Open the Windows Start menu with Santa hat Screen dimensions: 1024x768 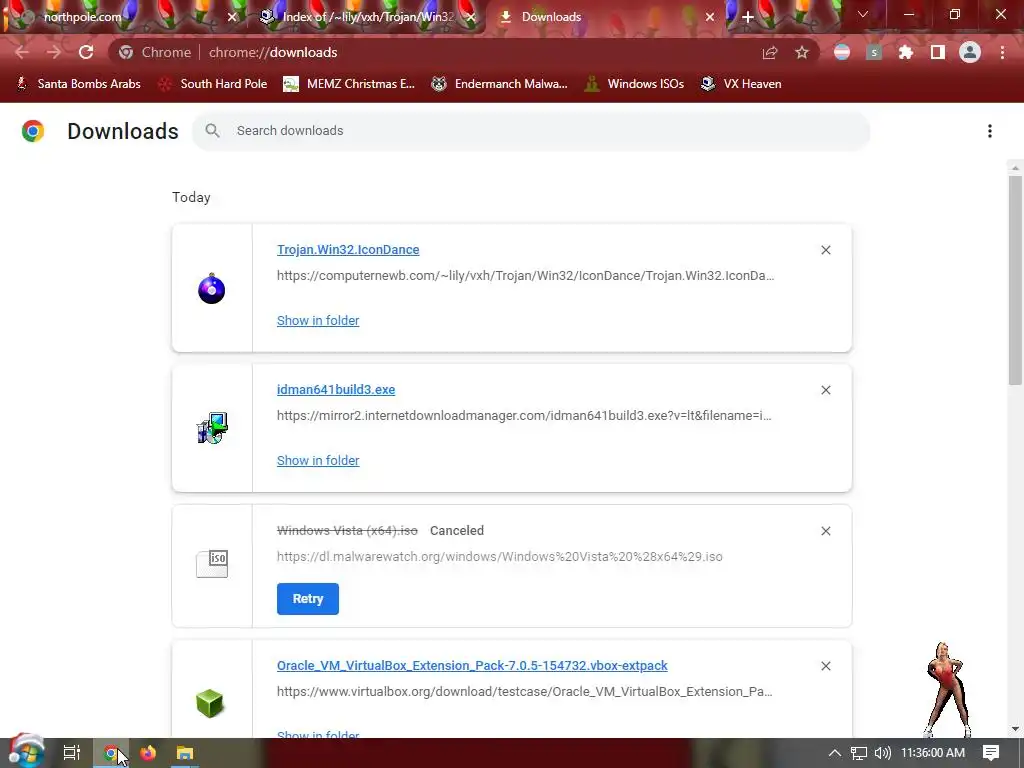tap(26, 752)
